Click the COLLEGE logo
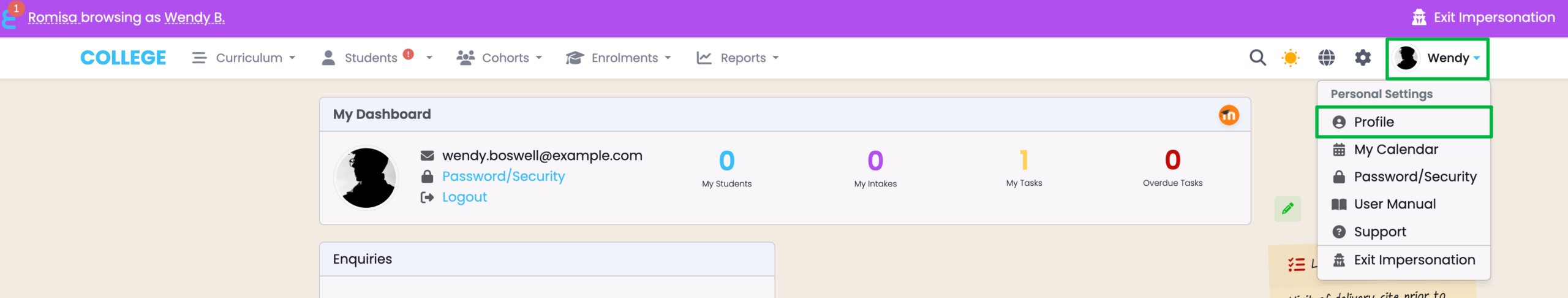 point(123,58)
